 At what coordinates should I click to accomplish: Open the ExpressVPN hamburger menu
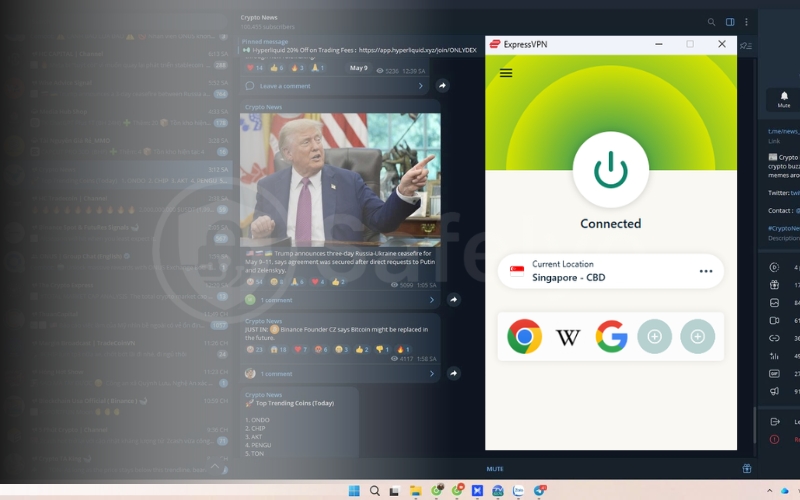tap(506, 73)
